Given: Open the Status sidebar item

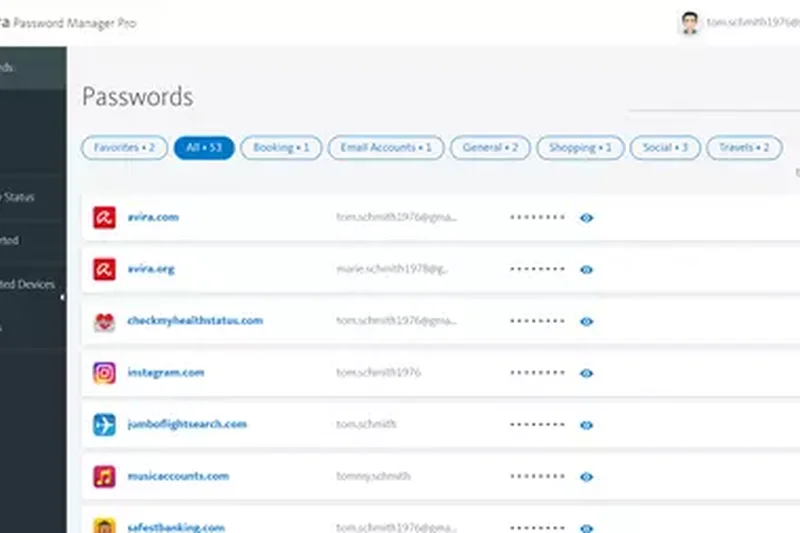Looking at the screenshot, I should click(18, 197).
